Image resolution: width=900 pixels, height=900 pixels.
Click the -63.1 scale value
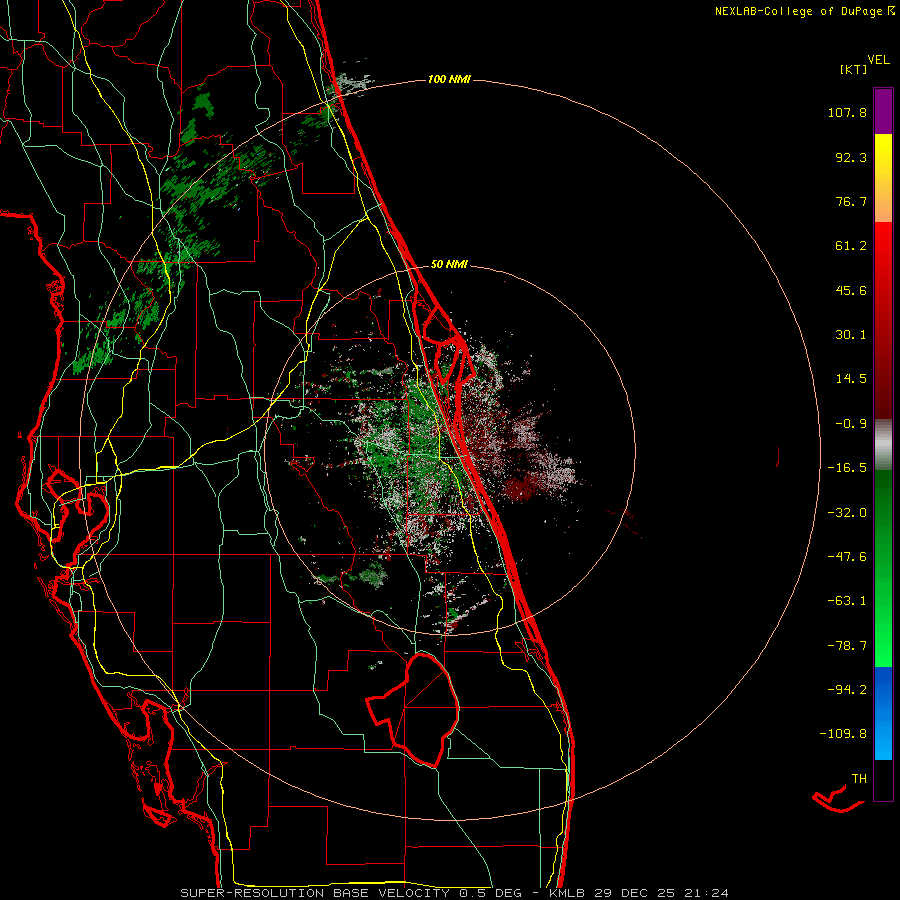pos(847,601)
